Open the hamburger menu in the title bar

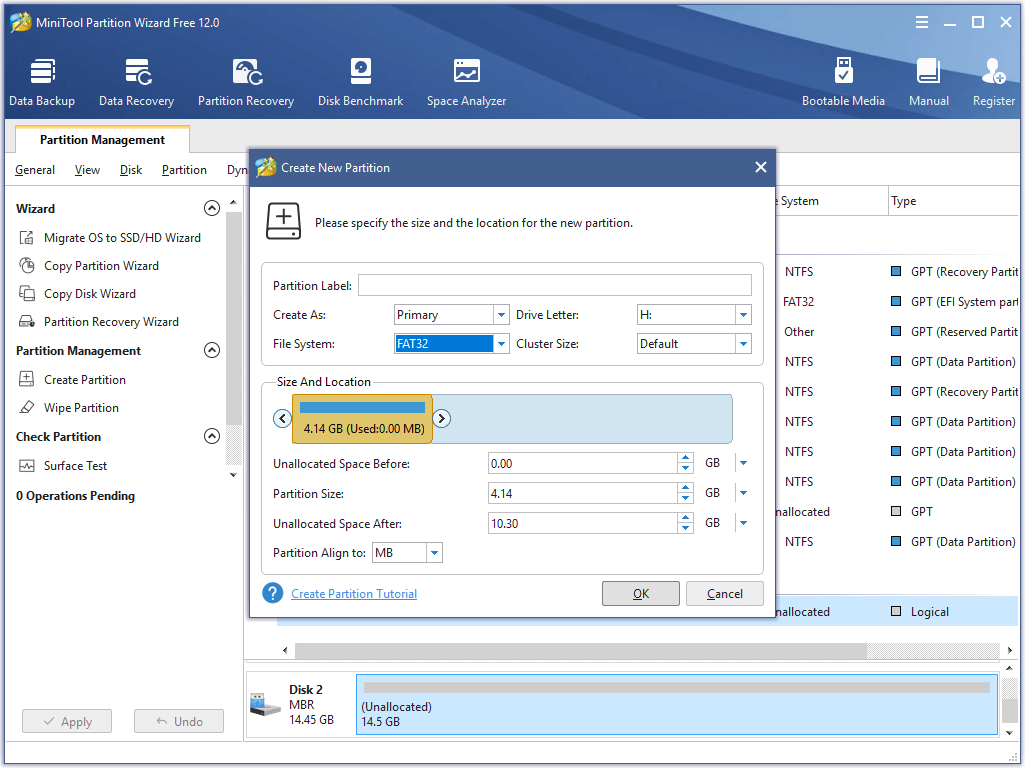[x=922, y=22]
